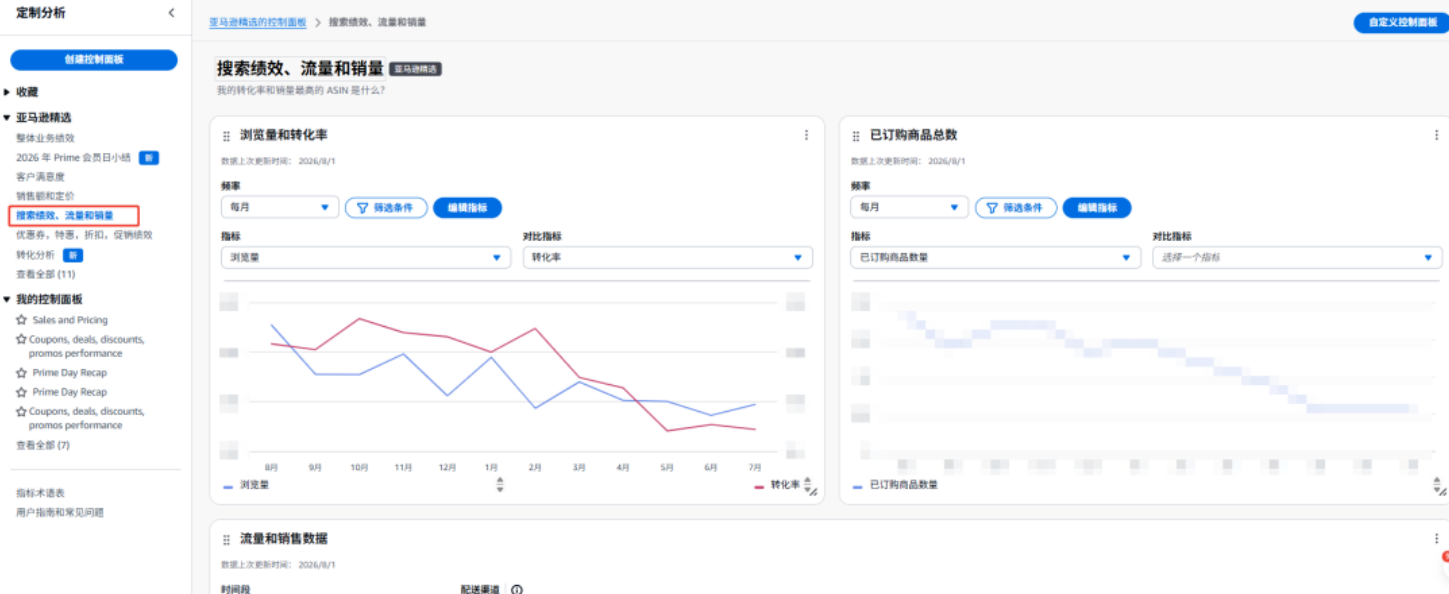Open 2026 年 Prime 会员日小结
The height and width of the screenshot is (594, 1449).
[73, 158]
